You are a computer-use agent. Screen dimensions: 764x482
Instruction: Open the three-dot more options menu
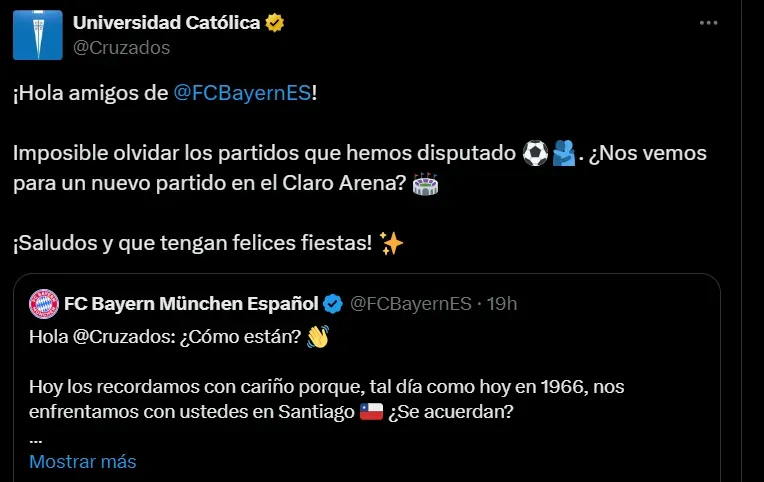click(x=708, y=23)
